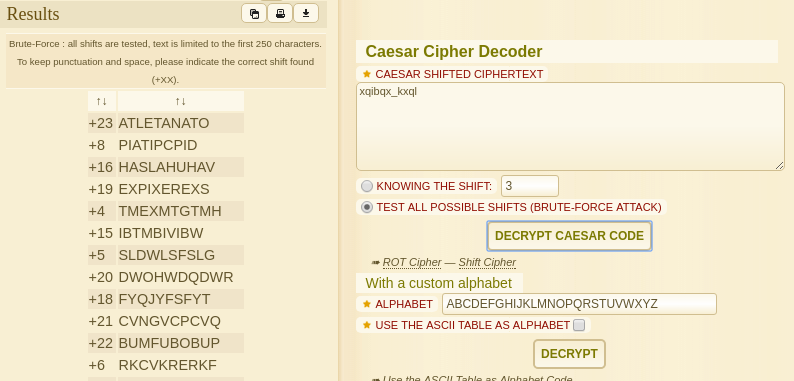Click the Caesar Shifted Ciphertext label

(459, 74)
